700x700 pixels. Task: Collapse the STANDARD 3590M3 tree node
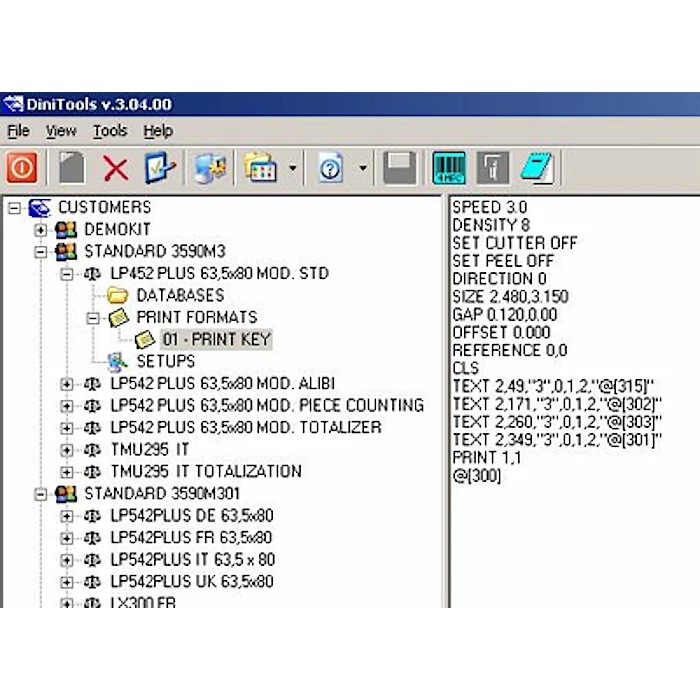(41, 252)
